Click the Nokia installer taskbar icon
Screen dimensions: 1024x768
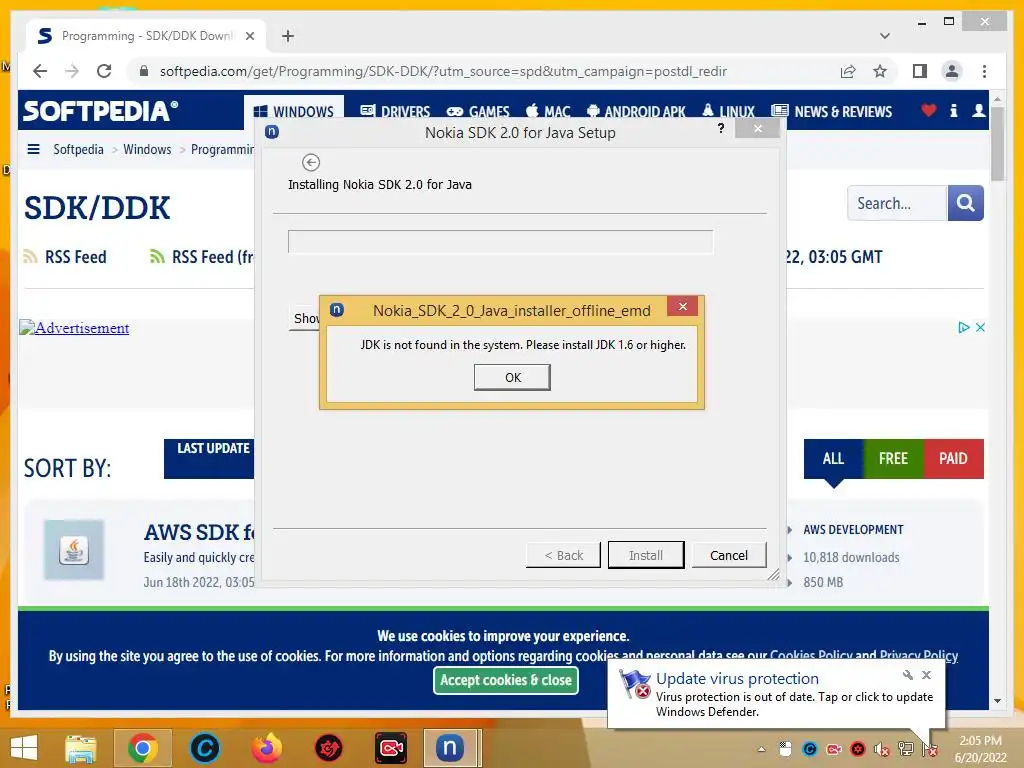coord(451,748)
